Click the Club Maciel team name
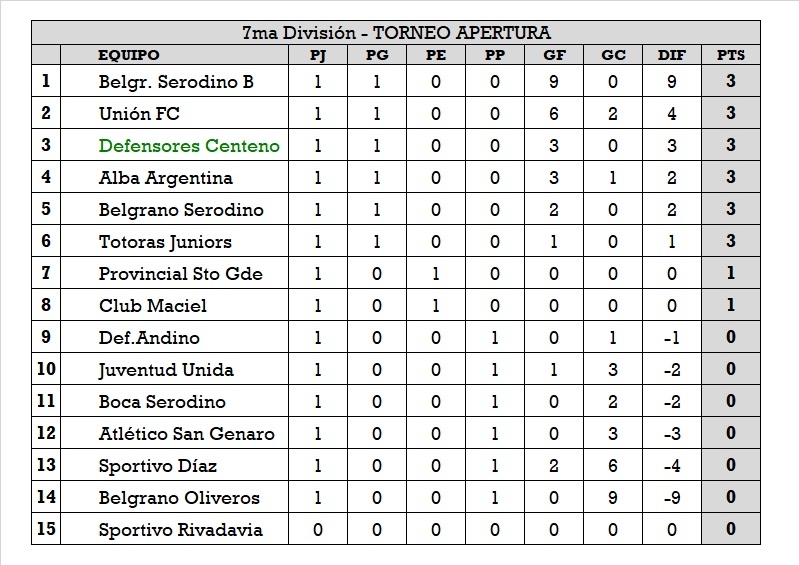 click(x=152, y=306)
